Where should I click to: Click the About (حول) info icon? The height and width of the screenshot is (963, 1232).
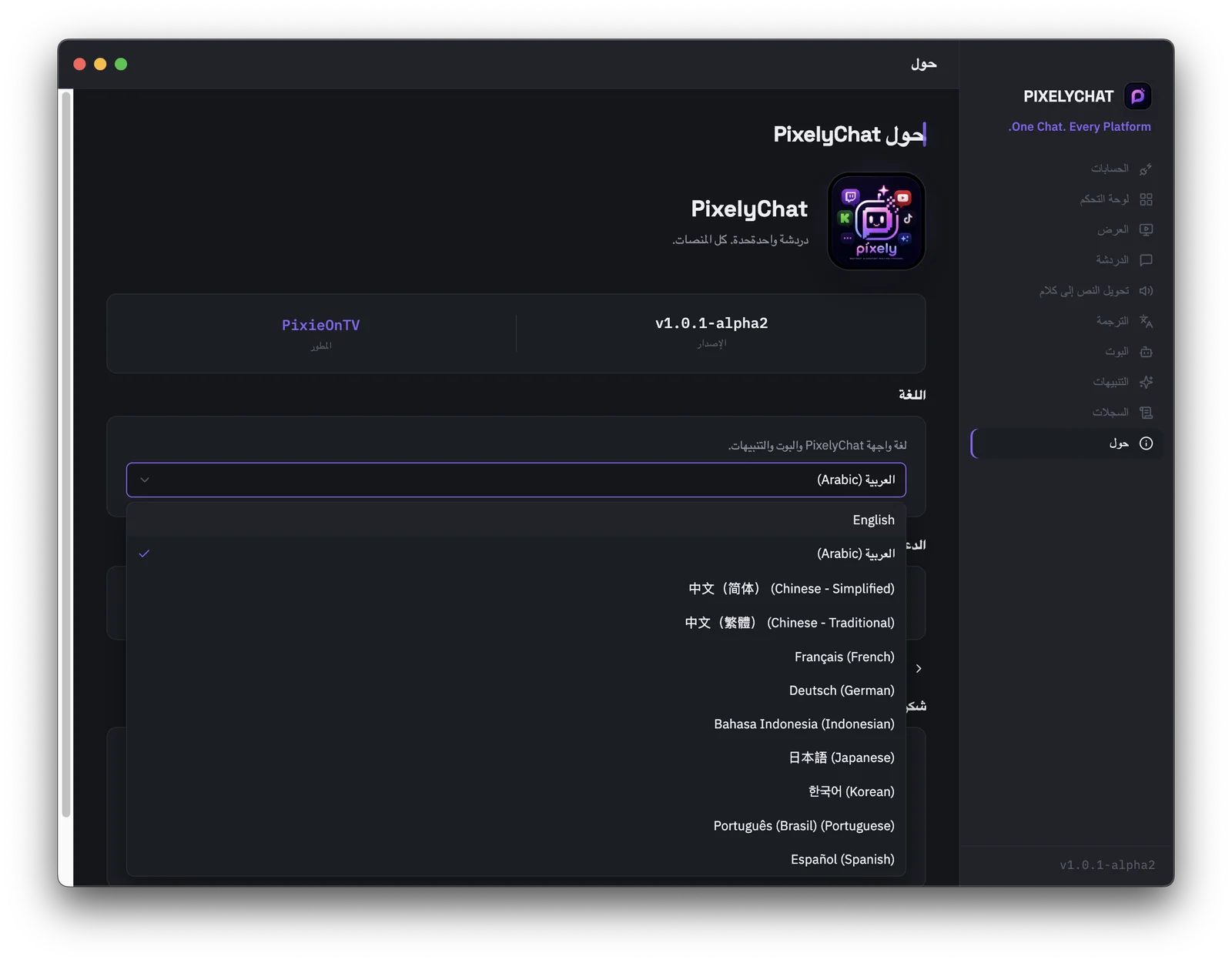pos(1146,443)
